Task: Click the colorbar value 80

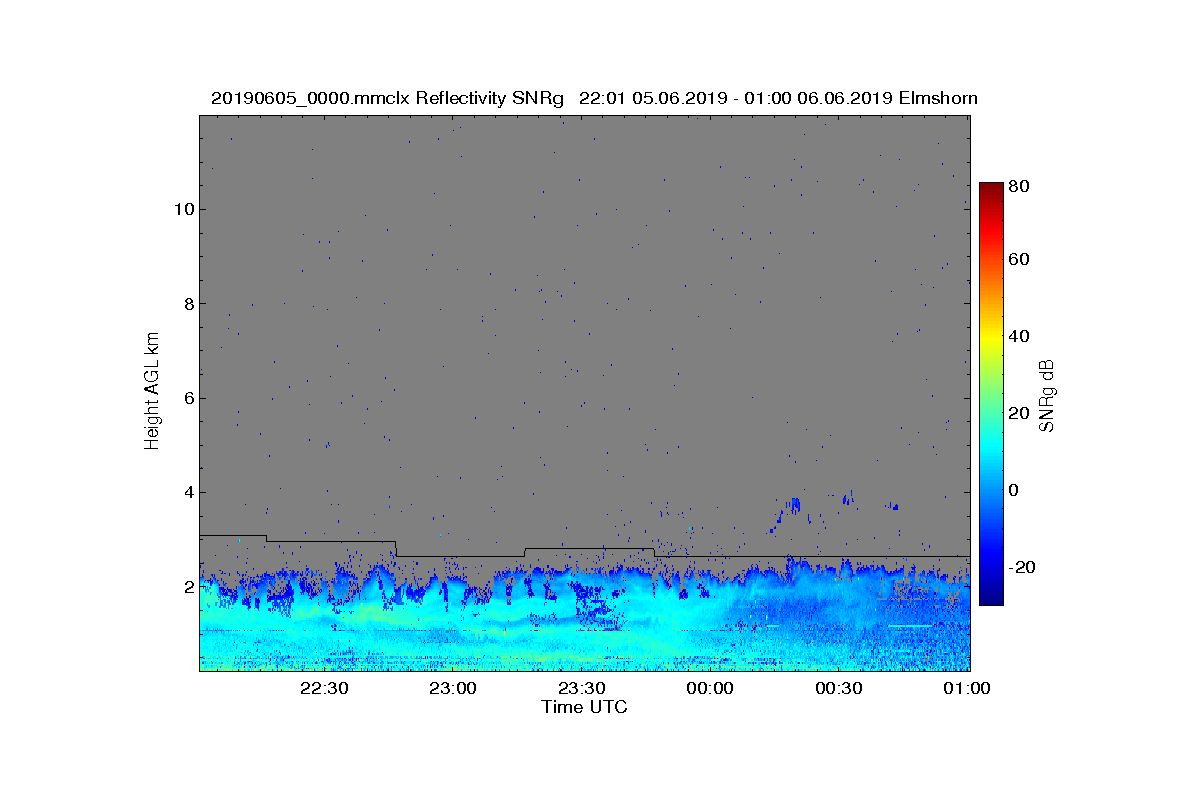Action: (1020, 186)
